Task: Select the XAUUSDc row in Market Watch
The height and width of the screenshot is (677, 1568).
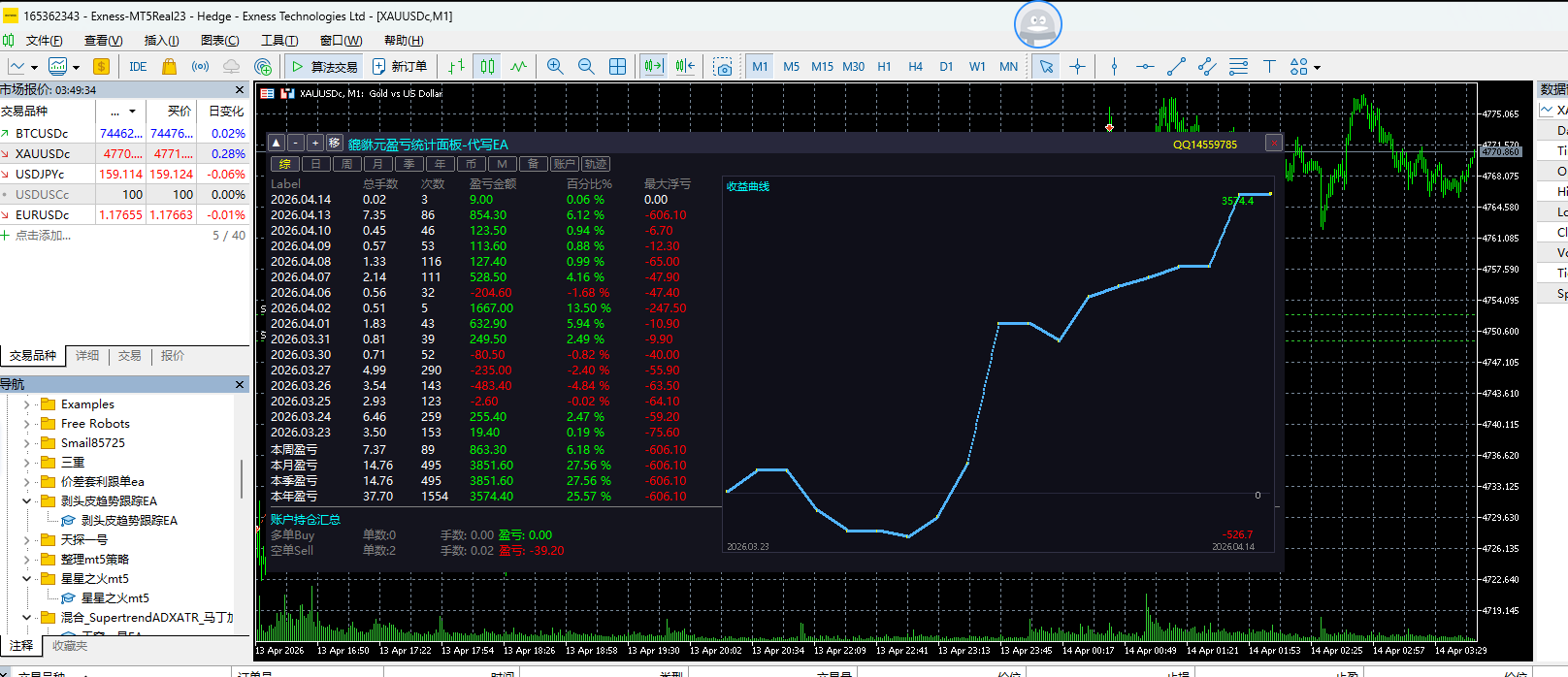Action: [x=43, y=153]
